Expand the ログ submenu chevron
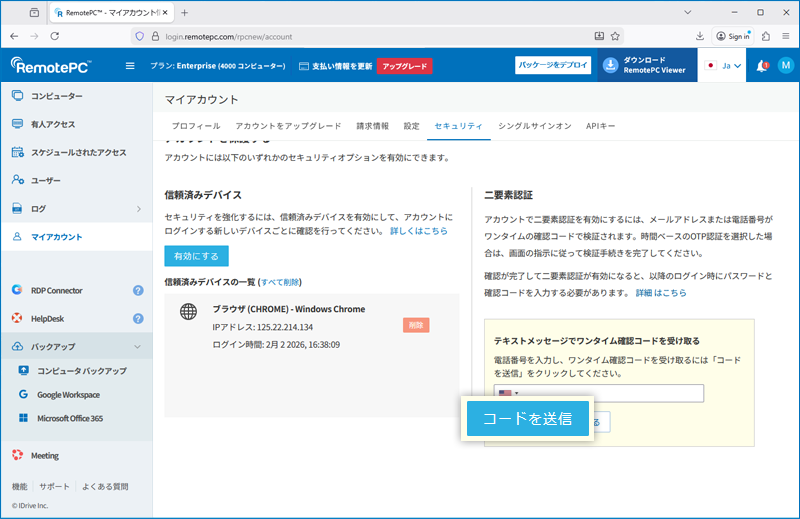The width and height of the screenshot is (800, 519). (139, 209)
